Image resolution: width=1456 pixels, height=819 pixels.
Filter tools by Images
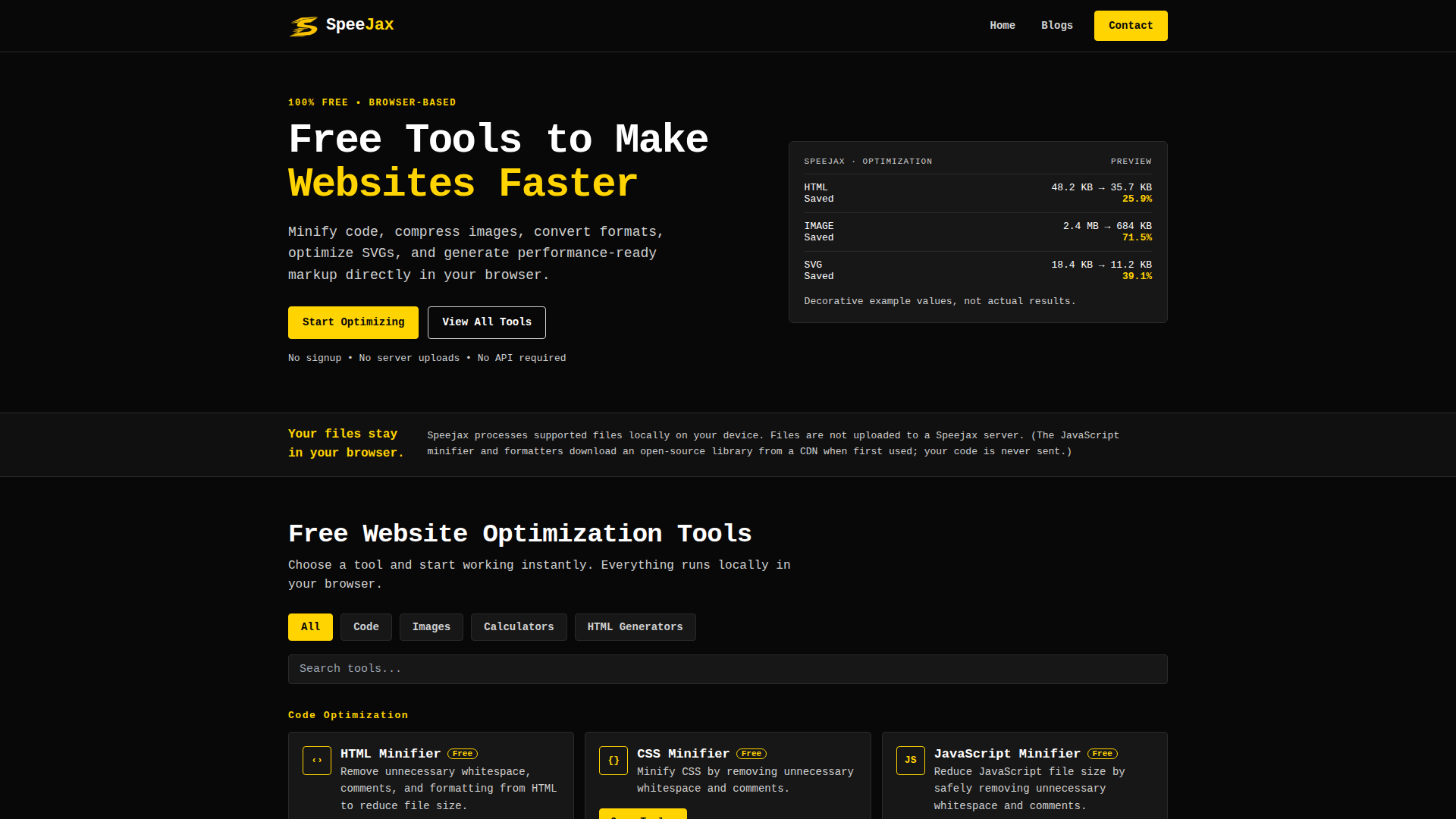[x=431, y=627]
